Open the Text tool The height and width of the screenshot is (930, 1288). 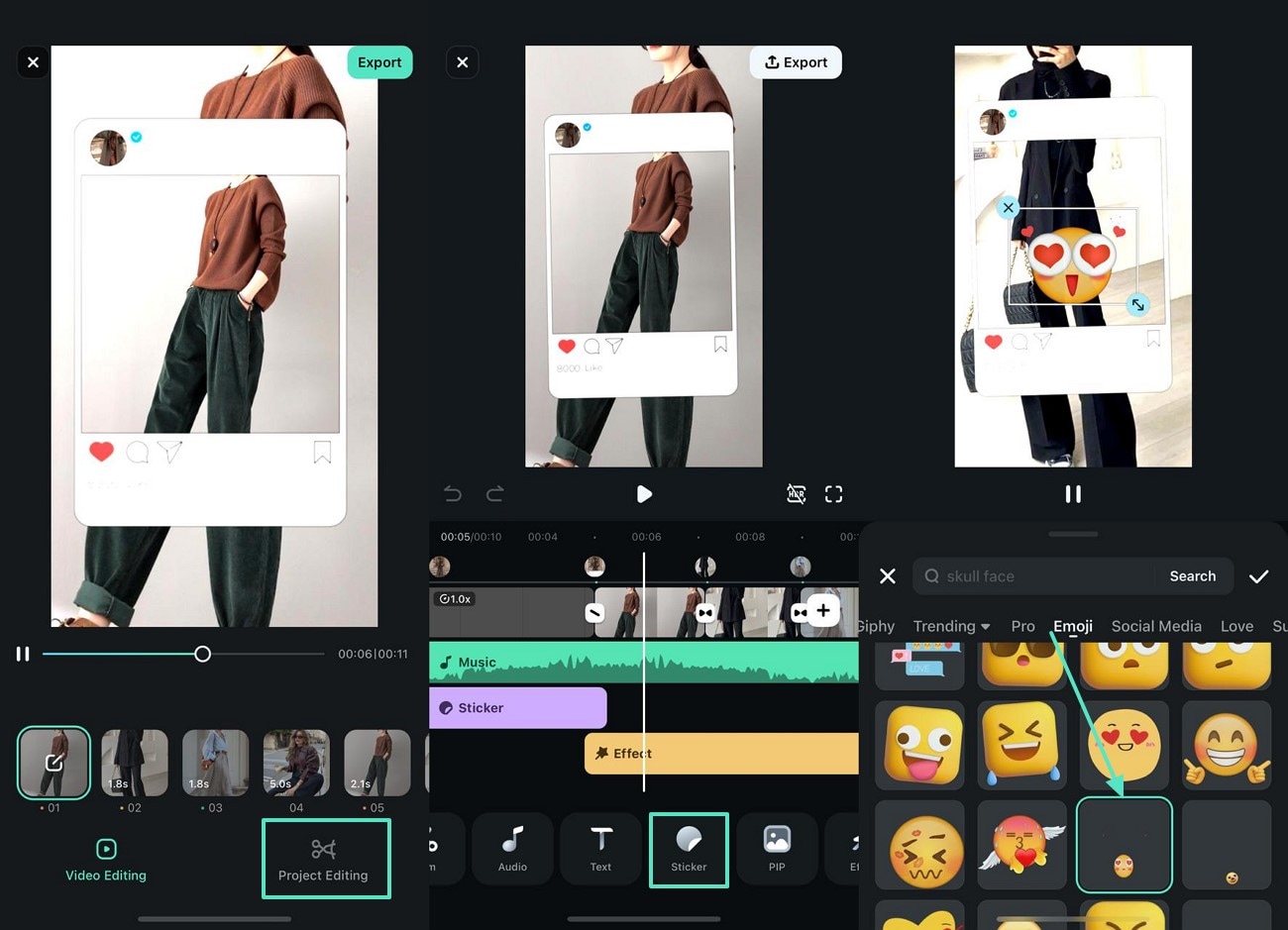coord(600,849)
